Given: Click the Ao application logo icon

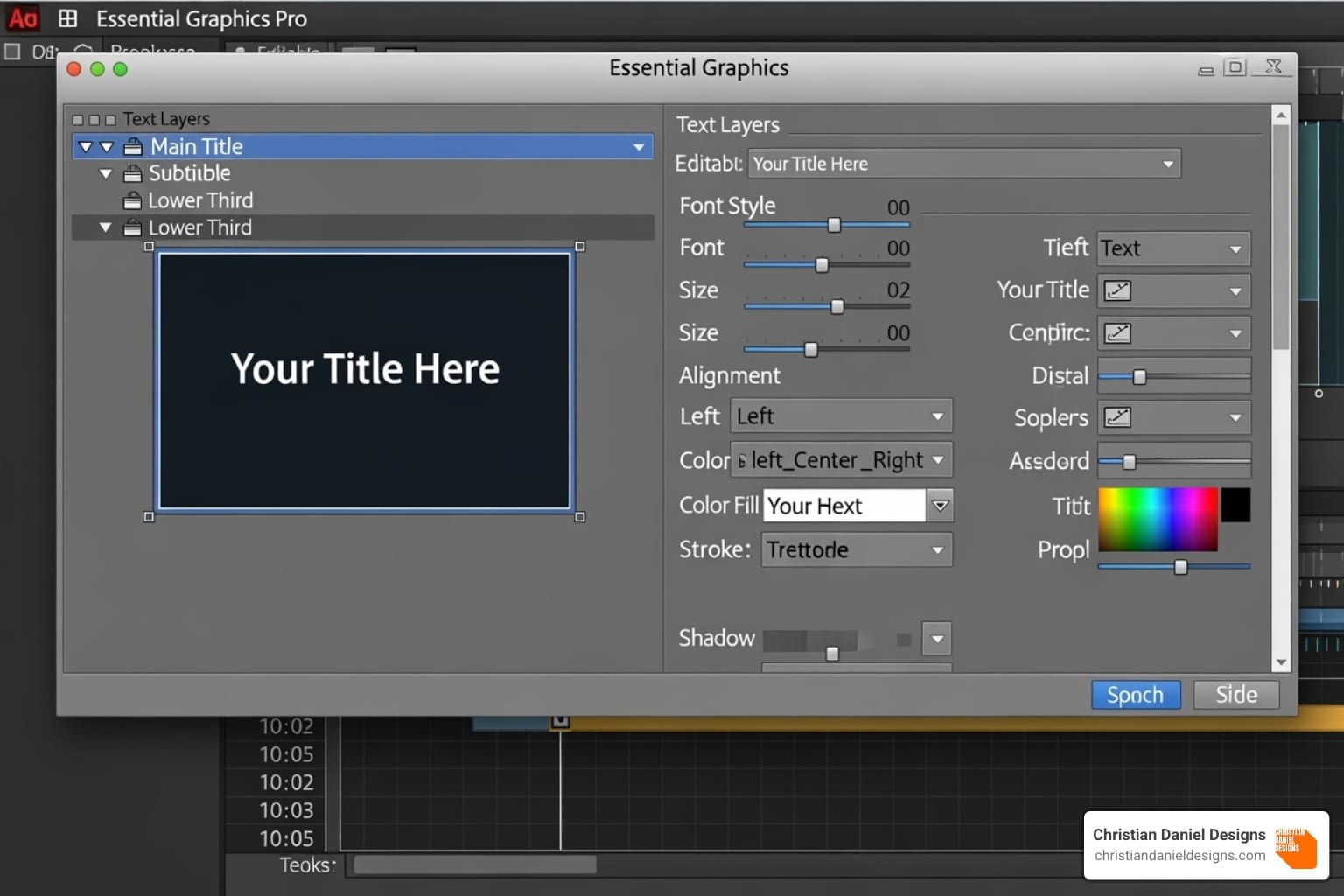Looking at the screenshot, I should coord(24,18).
